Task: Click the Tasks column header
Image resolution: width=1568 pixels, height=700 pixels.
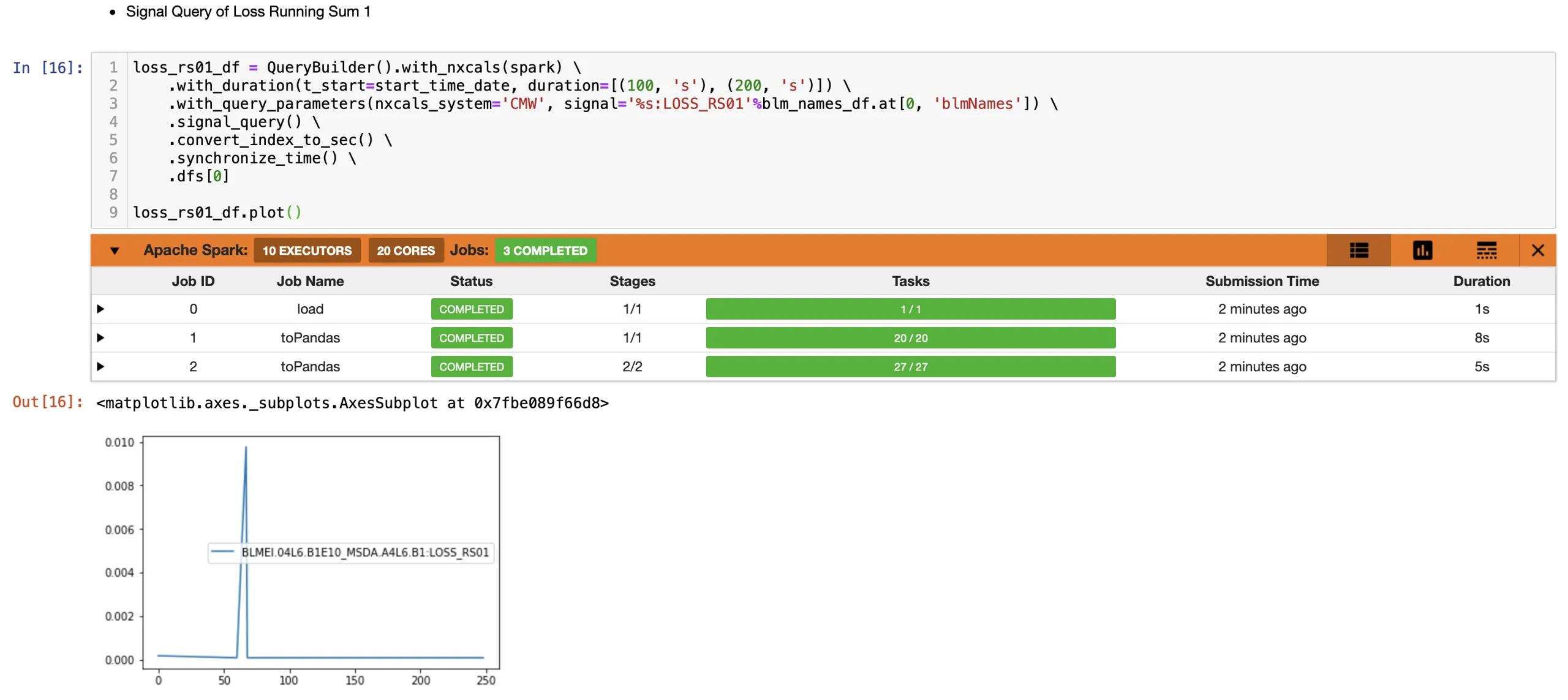Action: (910, 280)
